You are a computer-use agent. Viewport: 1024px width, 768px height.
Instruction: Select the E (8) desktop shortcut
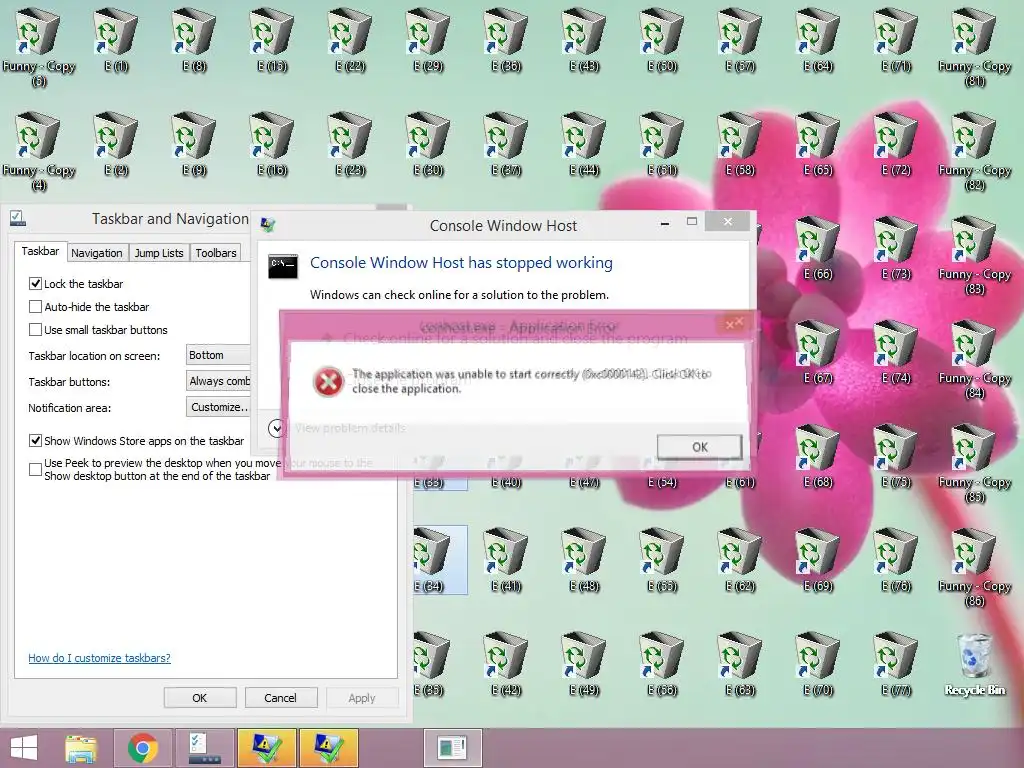[x=194, y=39]
